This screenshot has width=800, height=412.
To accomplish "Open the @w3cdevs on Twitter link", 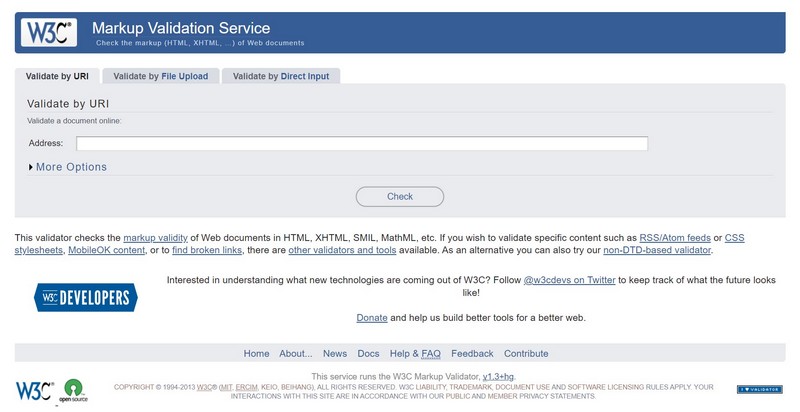I will (x=569, y=280).
